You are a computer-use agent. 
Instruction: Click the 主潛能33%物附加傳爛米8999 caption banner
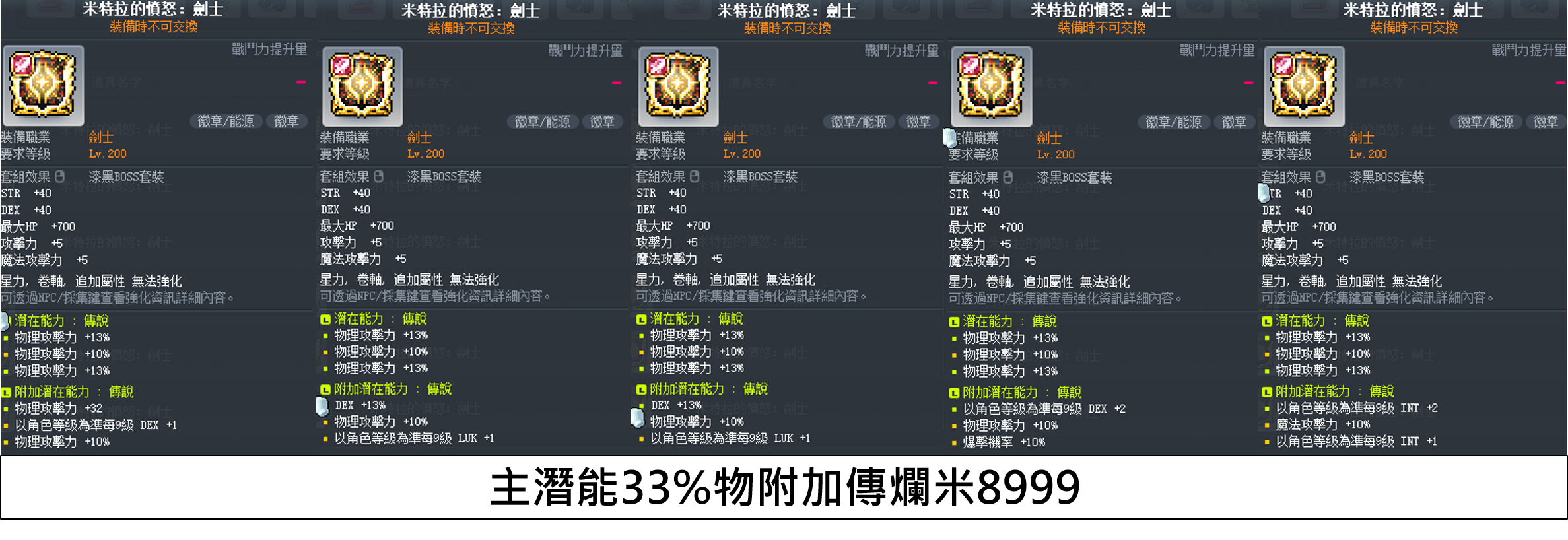784,487
